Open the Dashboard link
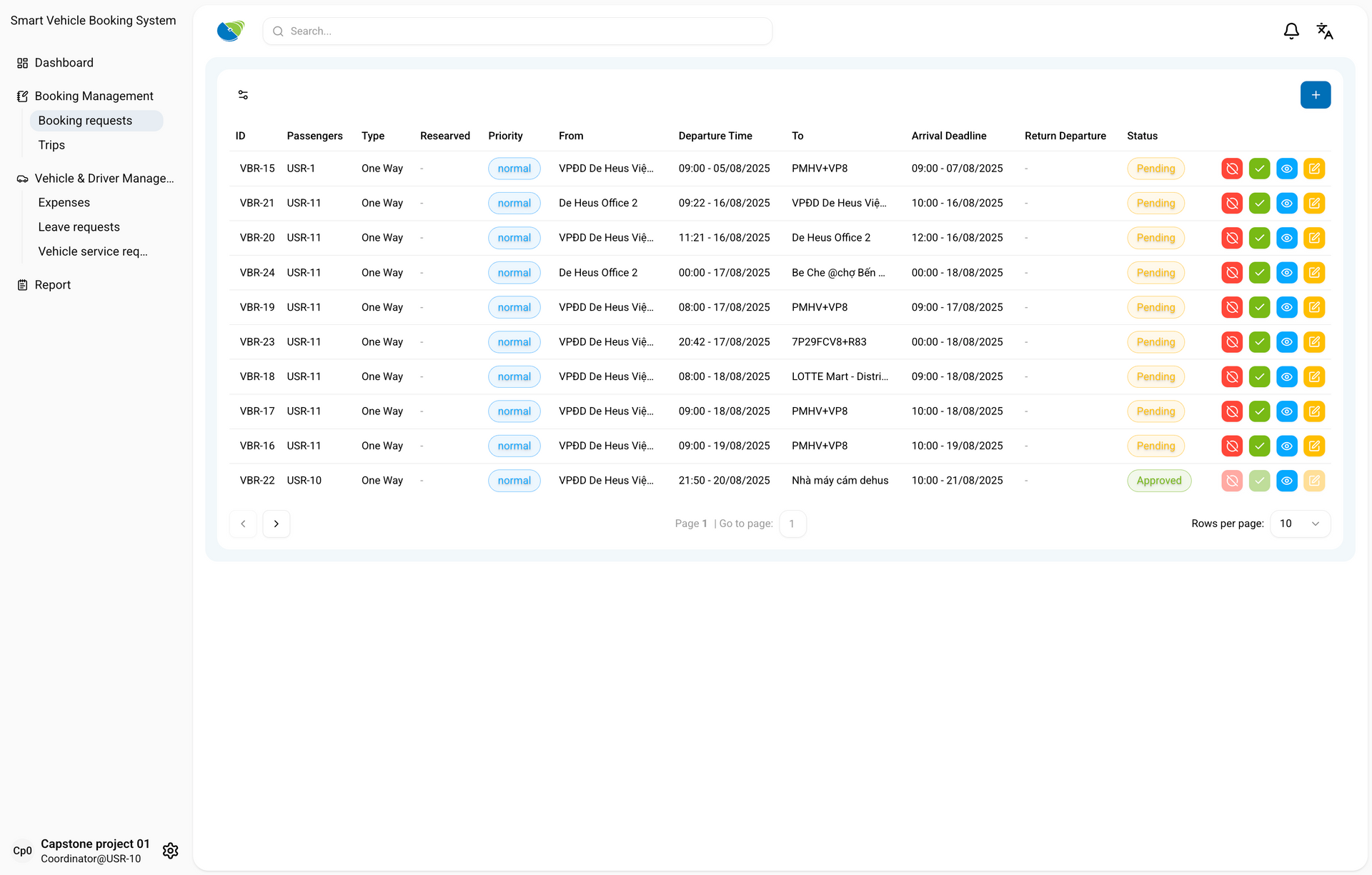Image resolution: width=1372 pixels, height=875 pixels. click(64, 63)
